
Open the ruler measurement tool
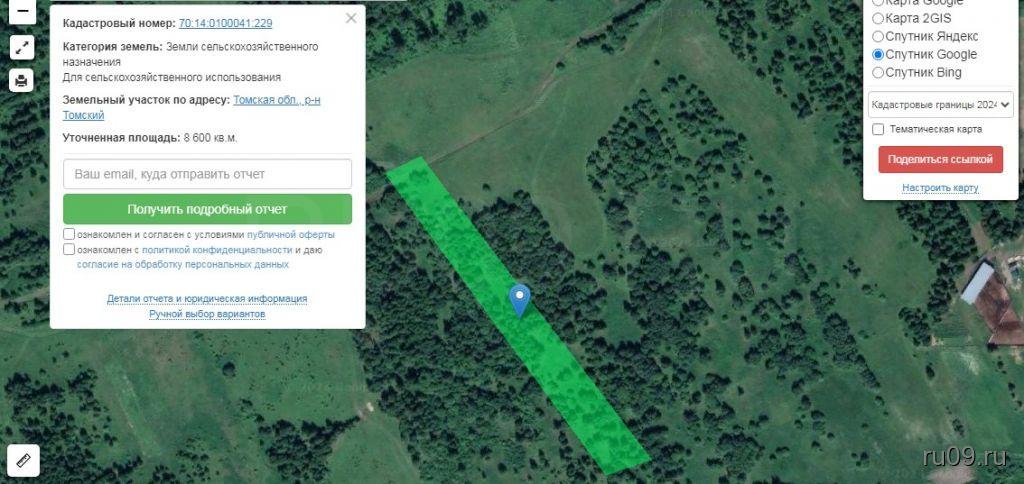24,460
